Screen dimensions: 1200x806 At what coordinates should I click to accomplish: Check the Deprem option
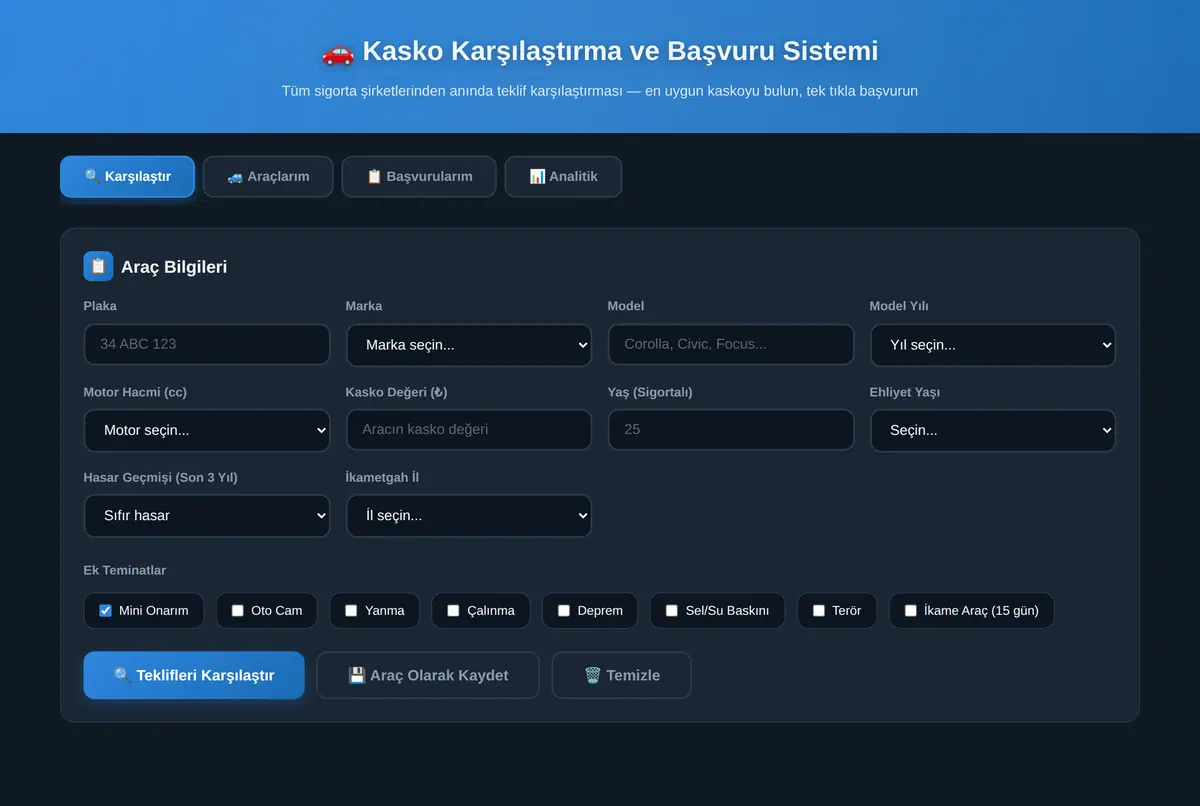[x=564, y=610]
